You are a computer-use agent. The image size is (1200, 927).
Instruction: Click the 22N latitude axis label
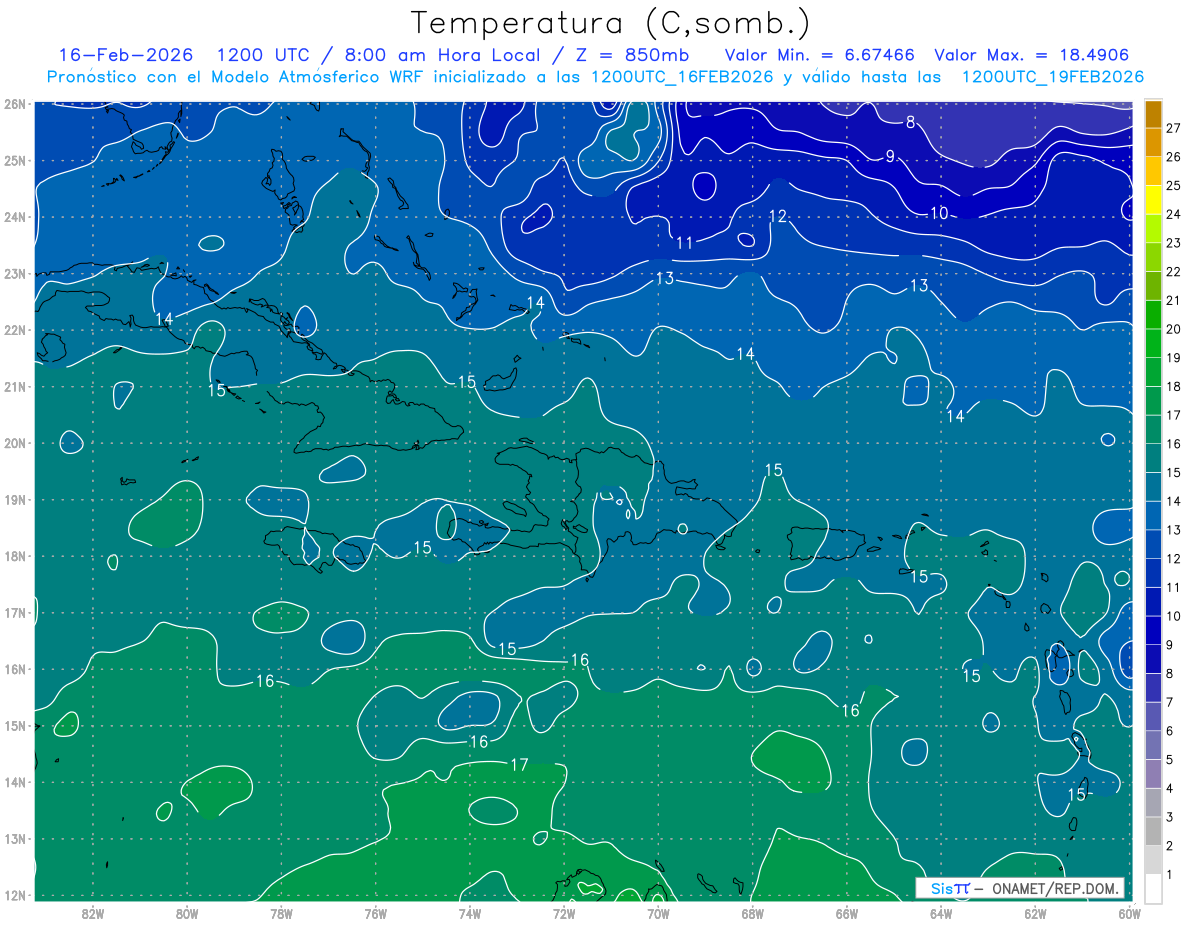(x=14, y=330)
